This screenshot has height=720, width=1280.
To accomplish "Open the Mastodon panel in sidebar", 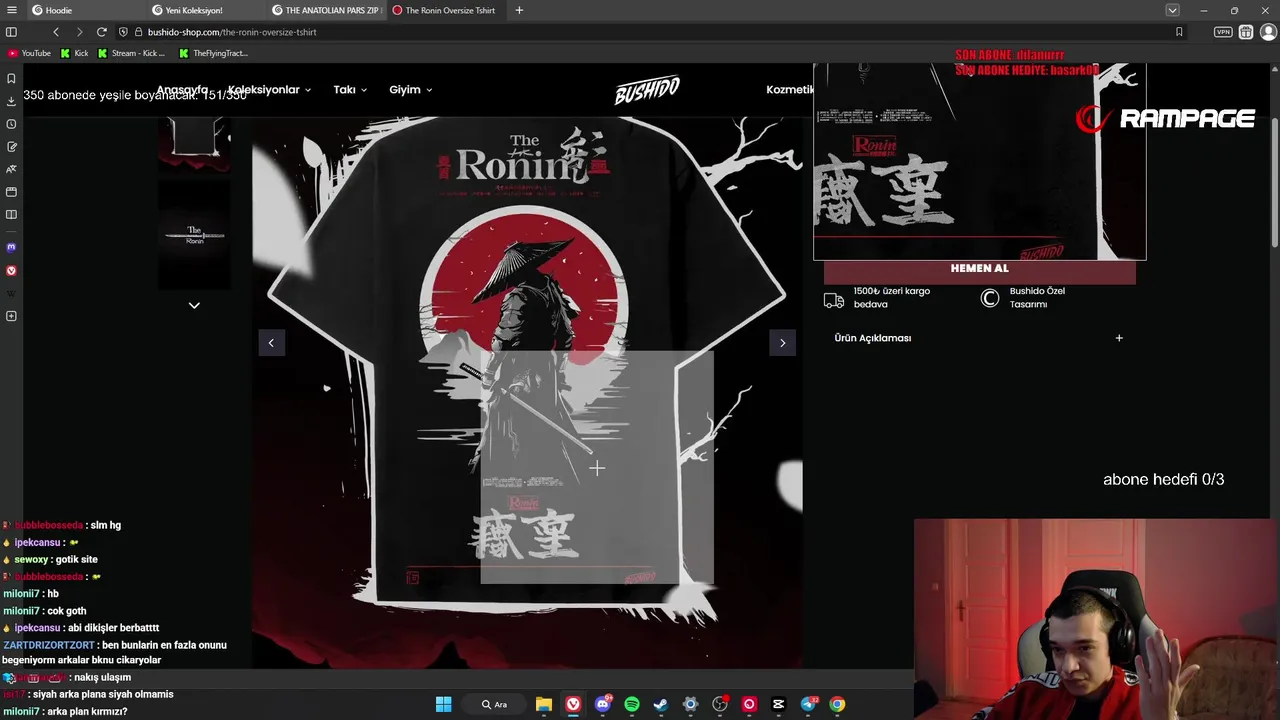I will point(11,247).
